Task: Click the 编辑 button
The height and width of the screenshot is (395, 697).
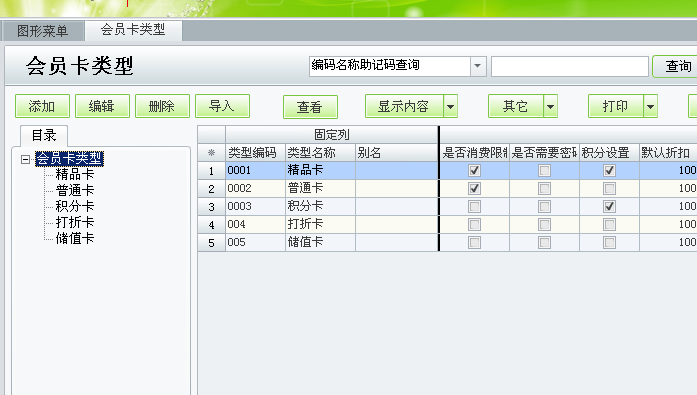Action: (x=102, y=106)
